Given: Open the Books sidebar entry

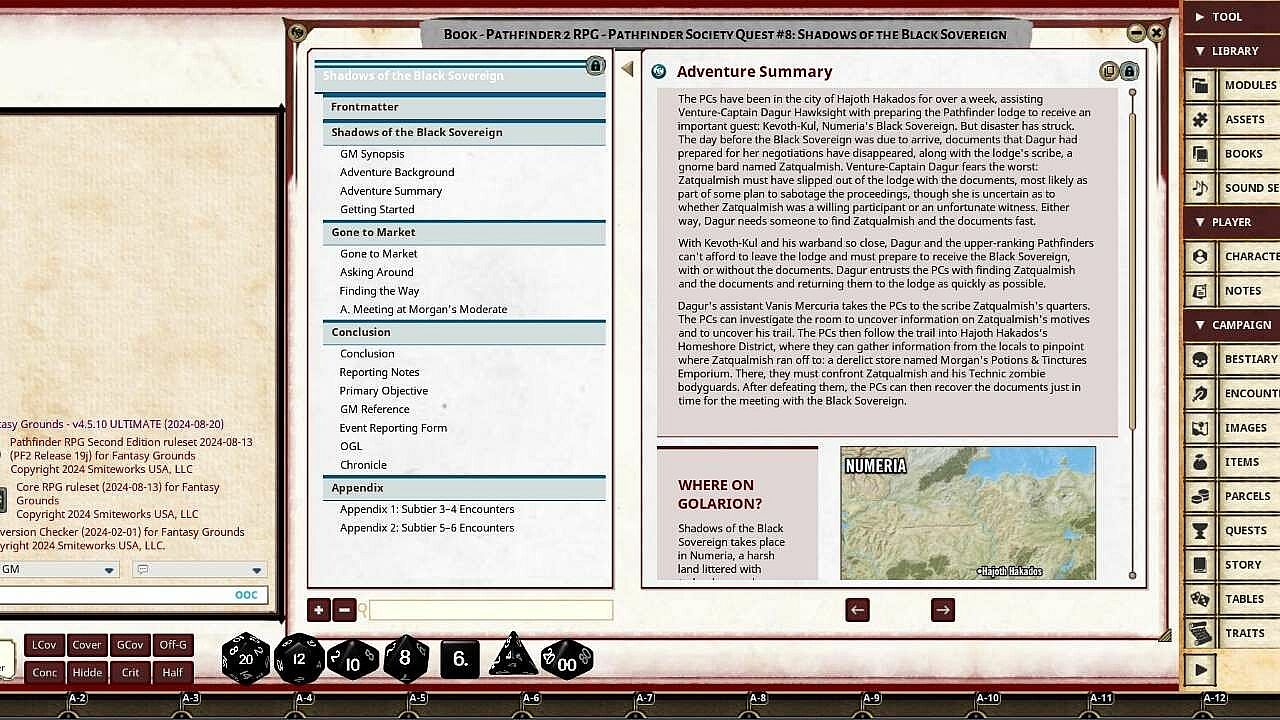Looking at the screenshot, I should coord(1232,154).
